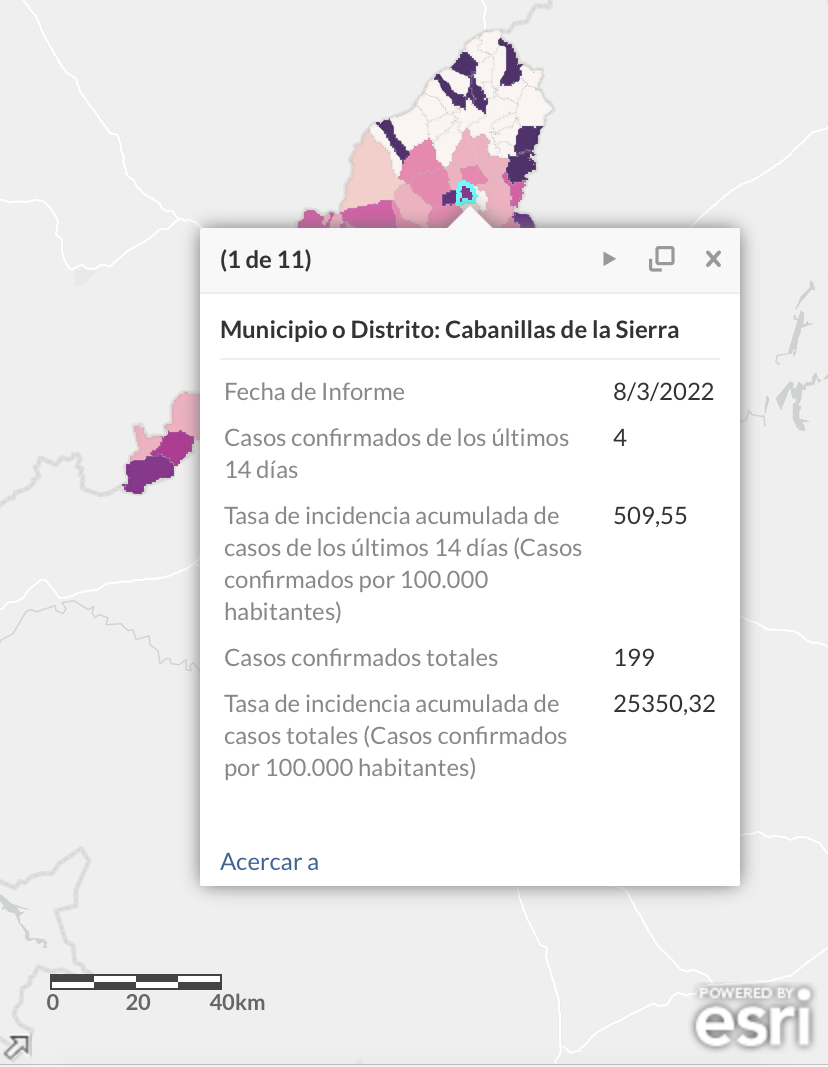Click the map scale bar

pos(135,981)
